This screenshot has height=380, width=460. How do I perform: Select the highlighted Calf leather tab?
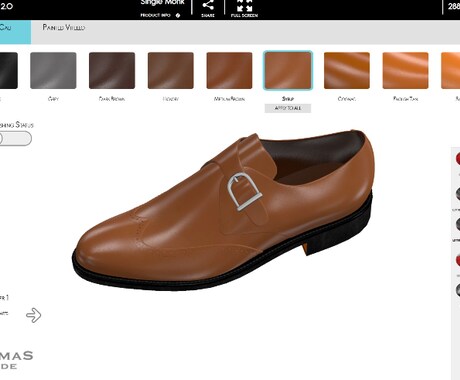tap(15, 32)
